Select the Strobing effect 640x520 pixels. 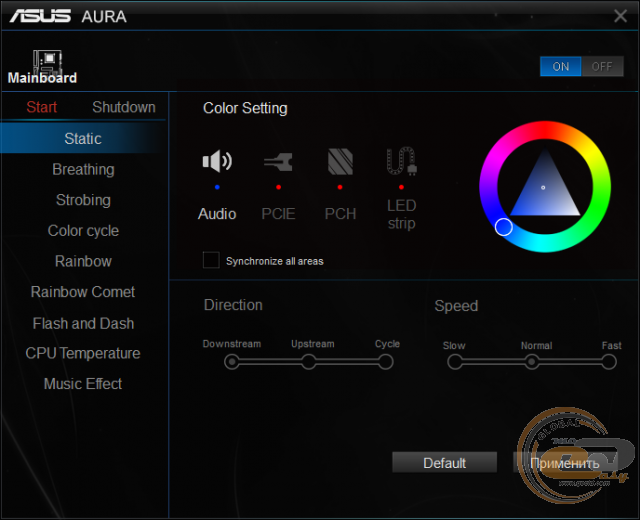pyautogui.click(x=83, y=200)
